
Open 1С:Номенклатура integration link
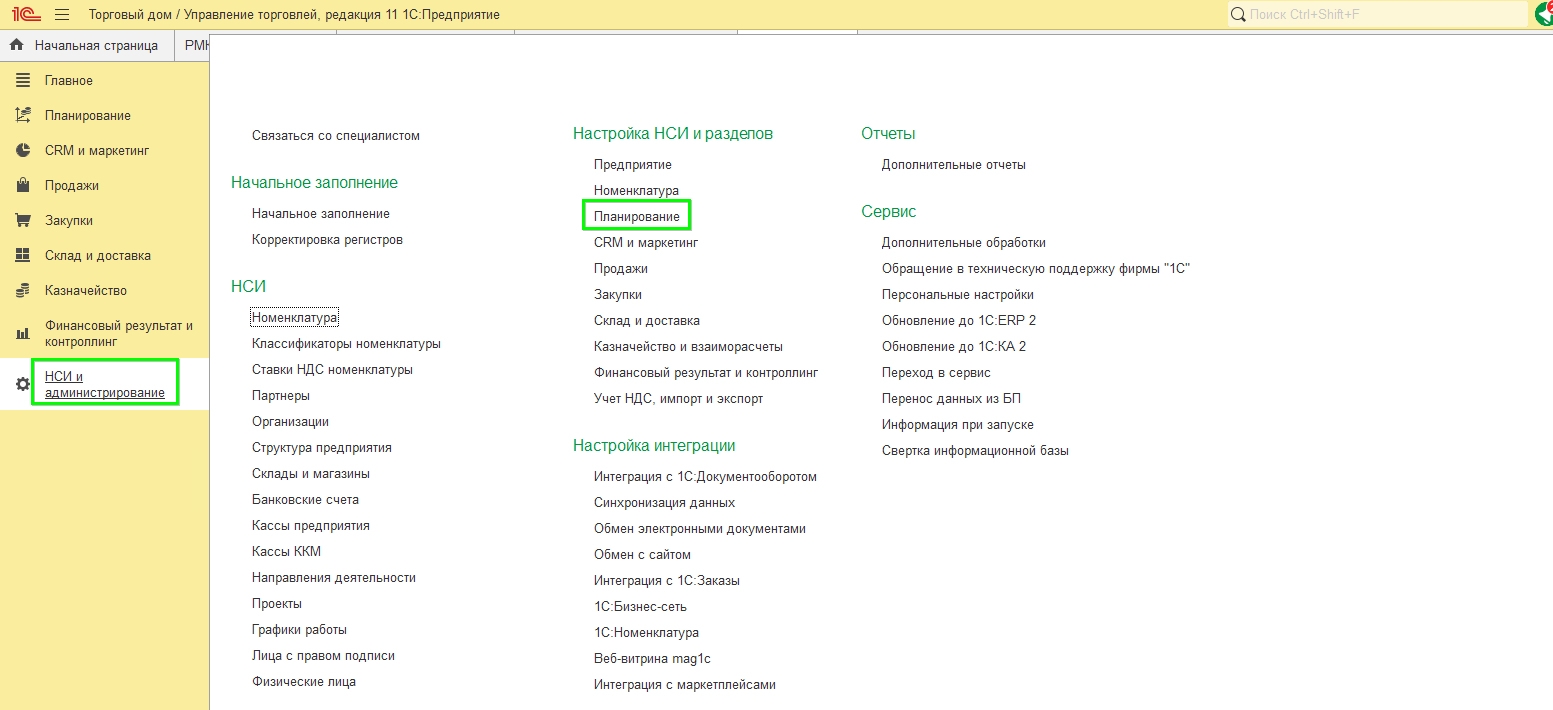646,632
